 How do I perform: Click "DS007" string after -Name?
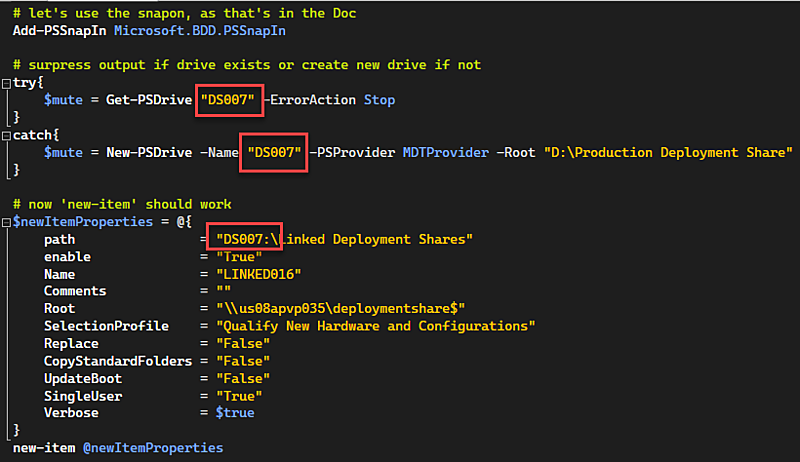coord(274,152)
